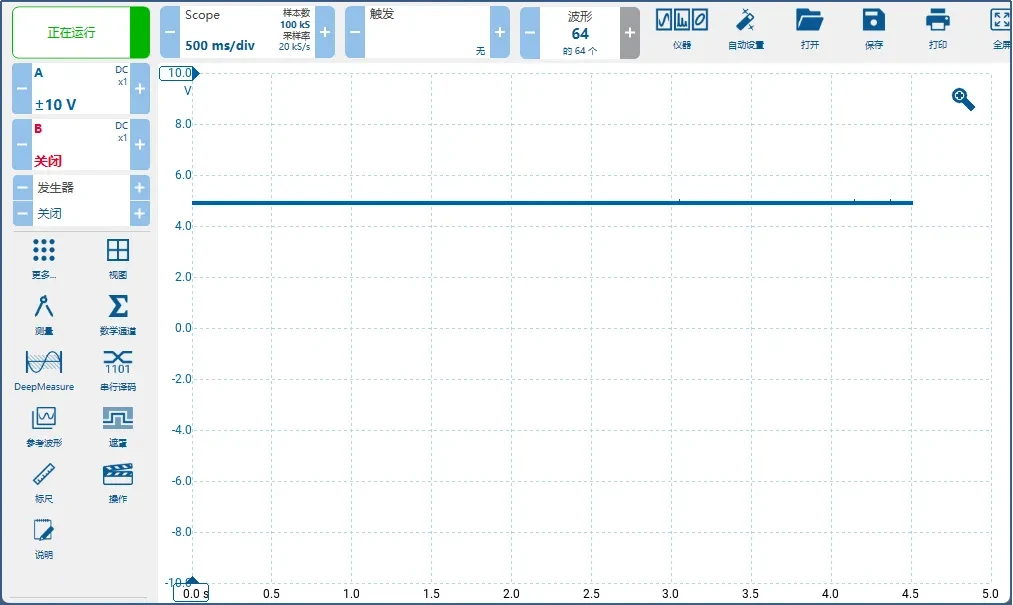Open the 操作 actions panel
The image size is (1013, 605).
click(117, 481)
